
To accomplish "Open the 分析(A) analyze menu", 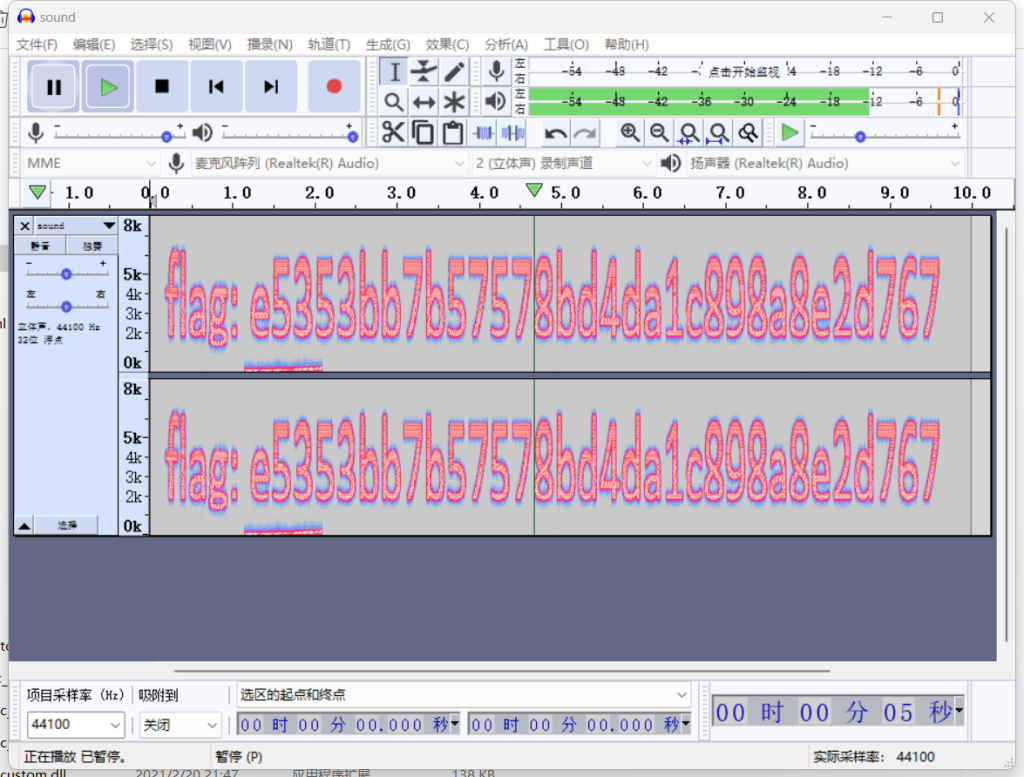I will [x=505, y=44].
